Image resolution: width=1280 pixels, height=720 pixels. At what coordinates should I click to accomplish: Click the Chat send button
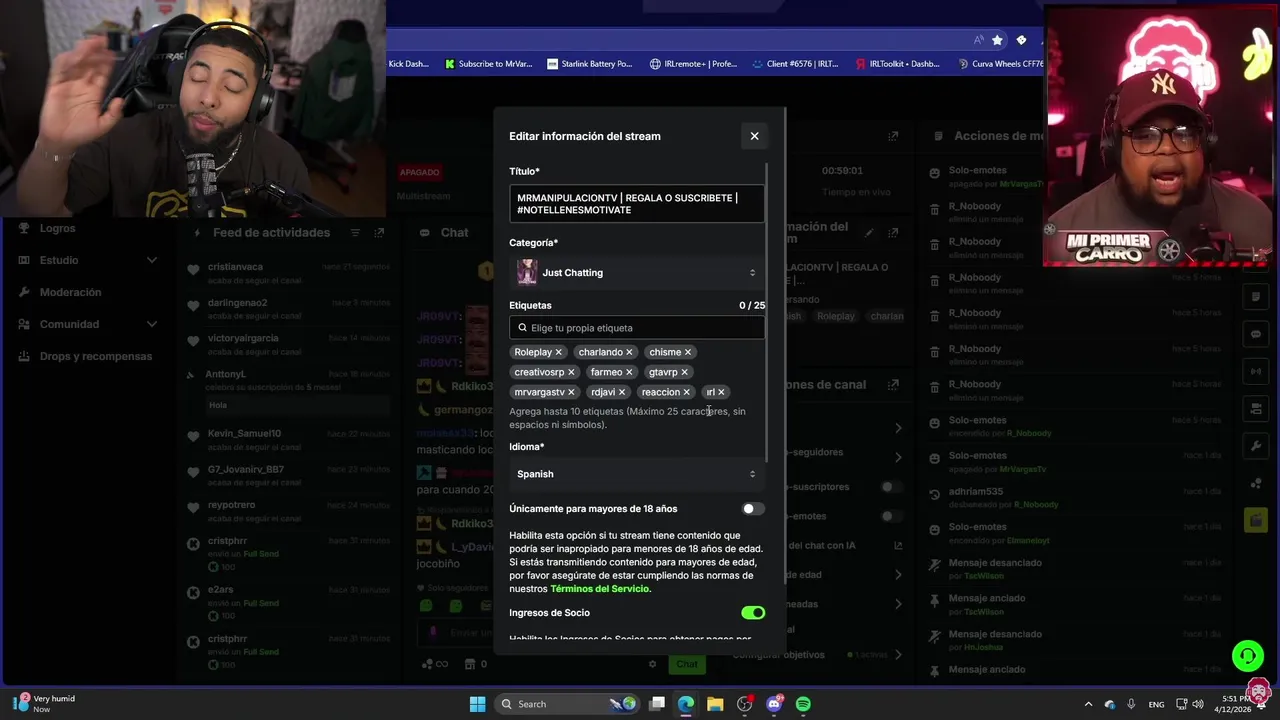687,664
